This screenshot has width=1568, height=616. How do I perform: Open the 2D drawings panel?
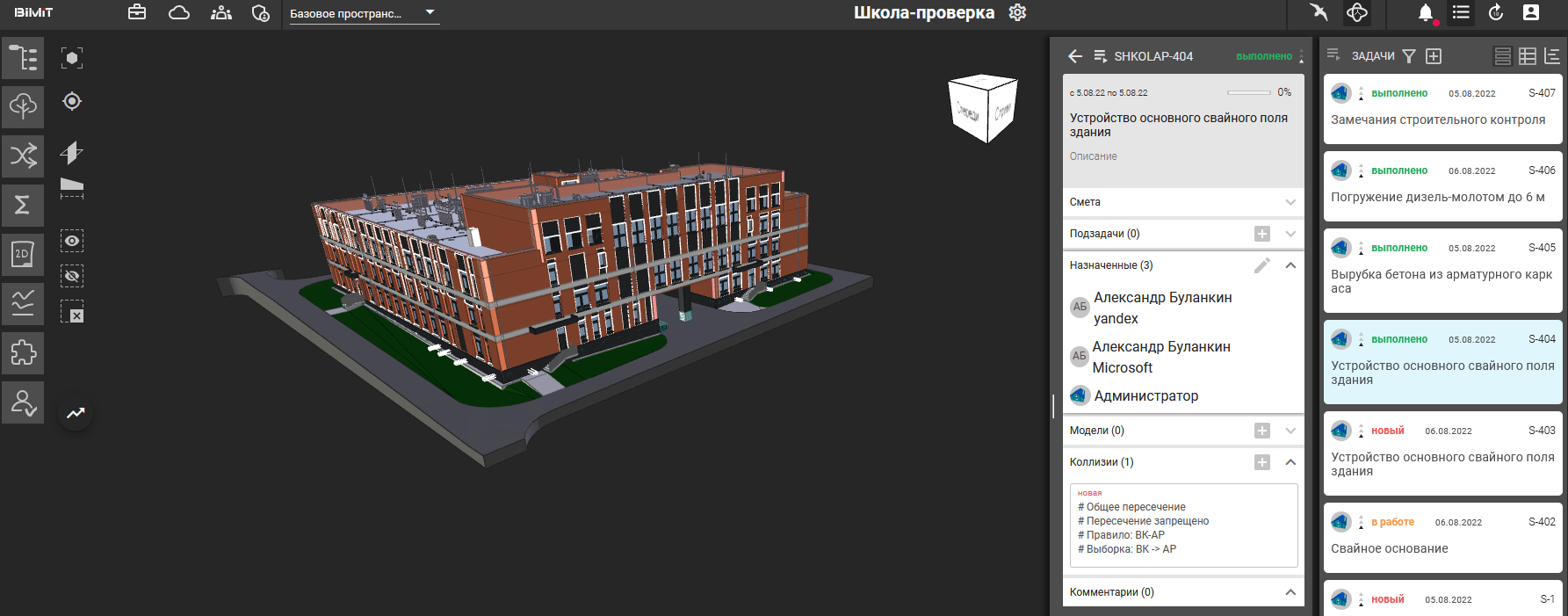click(23, 255)
